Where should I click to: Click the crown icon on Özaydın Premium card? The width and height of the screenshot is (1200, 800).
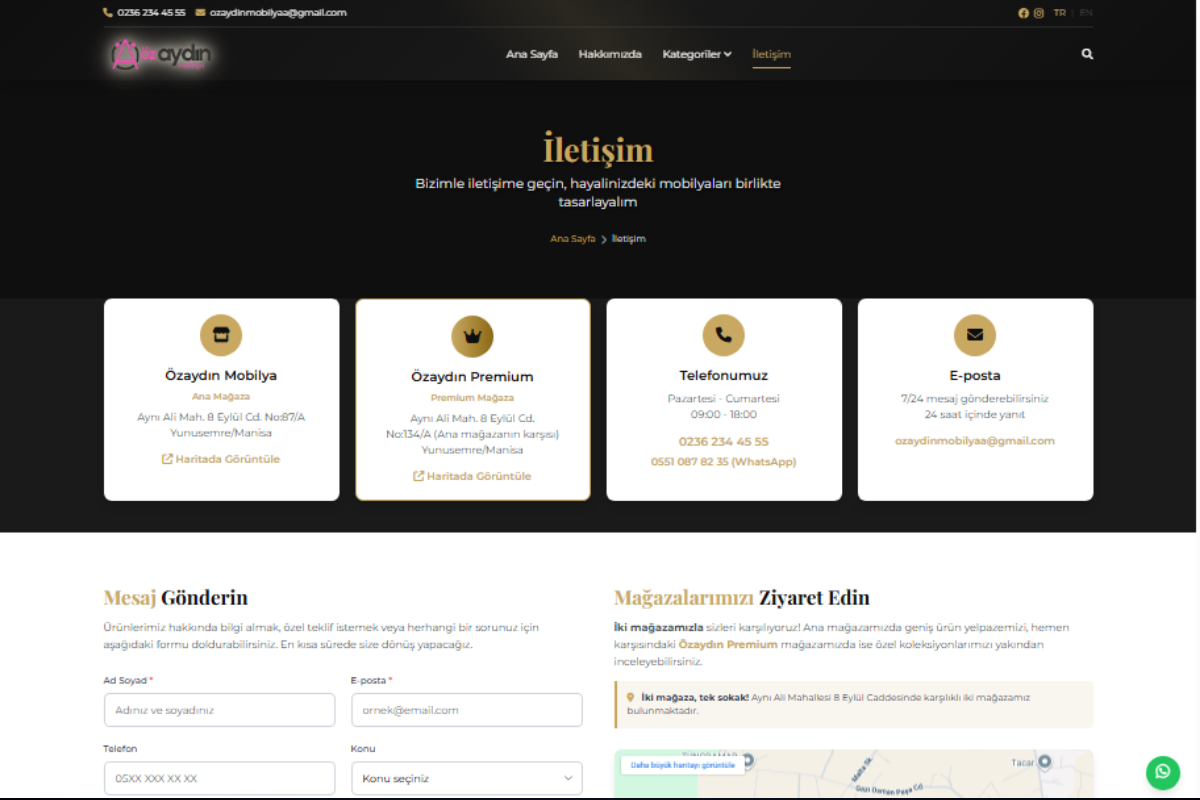coord(472,335)
